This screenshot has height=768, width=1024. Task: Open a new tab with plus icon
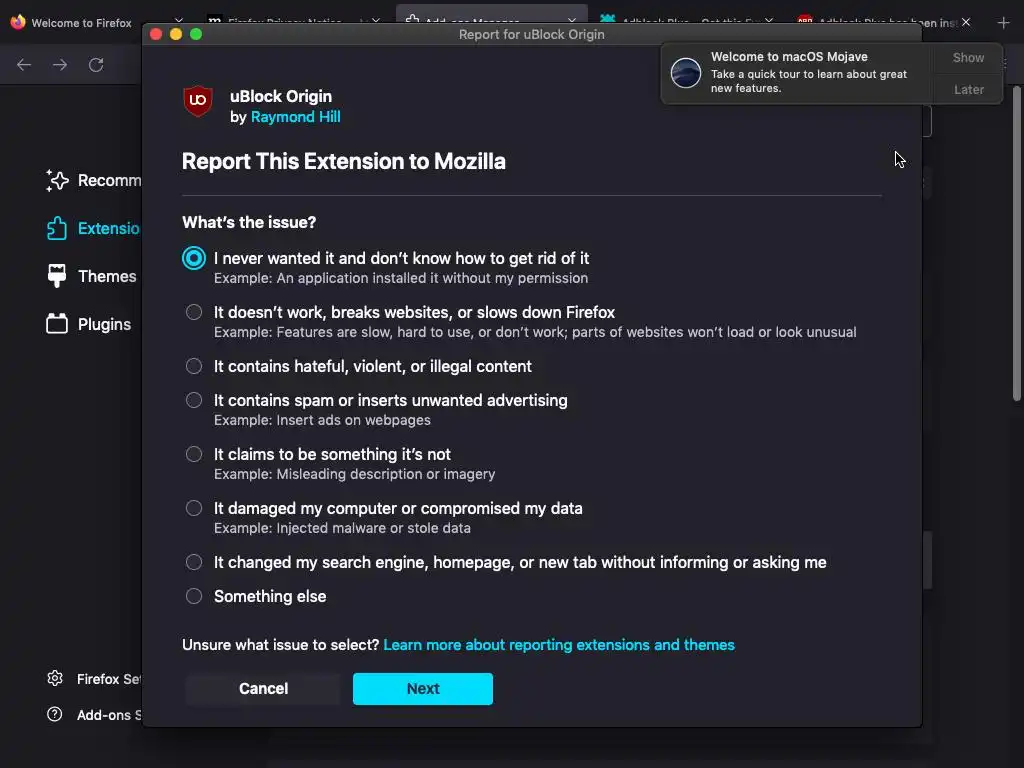[1003, 23]
